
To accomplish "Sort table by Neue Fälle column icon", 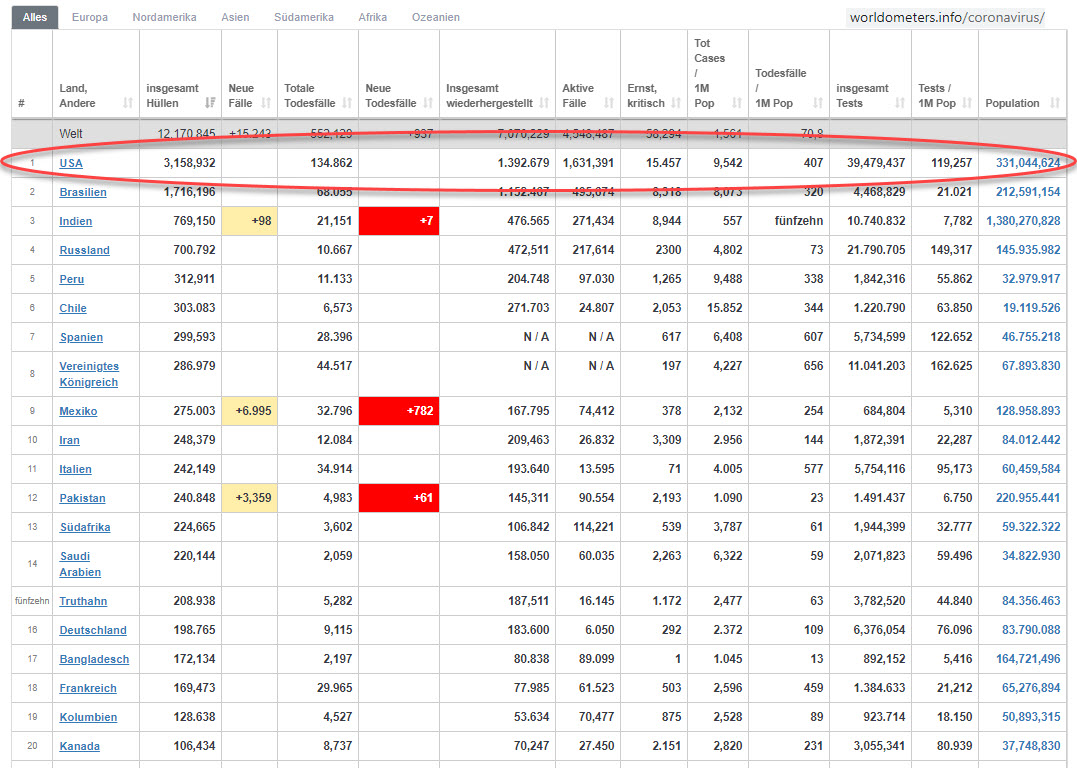I will 266,103.
